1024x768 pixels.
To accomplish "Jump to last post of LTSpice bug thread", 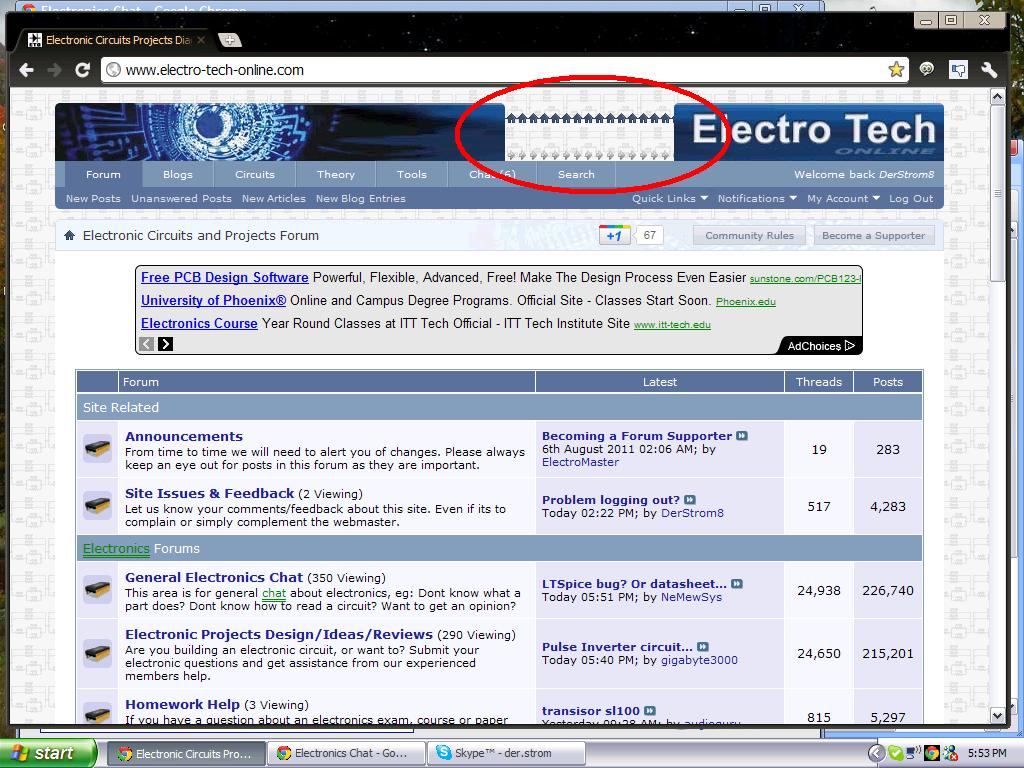I will (737, 584).
